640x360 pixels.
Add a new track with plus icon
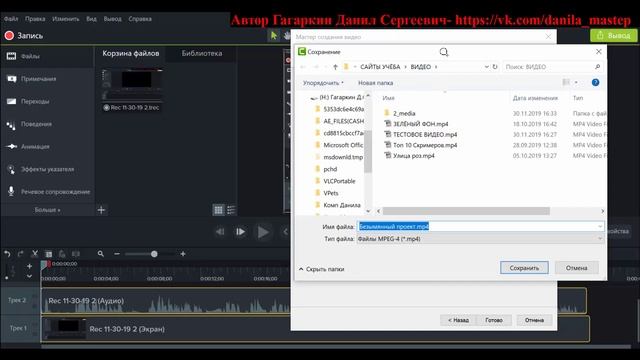(x=29, y=266)
